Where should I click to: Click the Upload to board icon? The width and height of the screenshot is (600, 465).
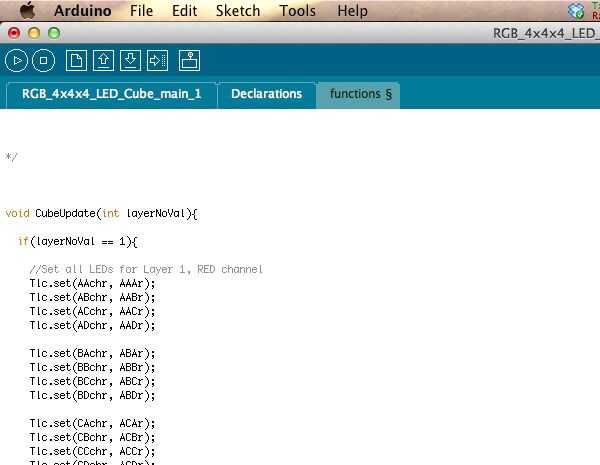tap(157, 60)
